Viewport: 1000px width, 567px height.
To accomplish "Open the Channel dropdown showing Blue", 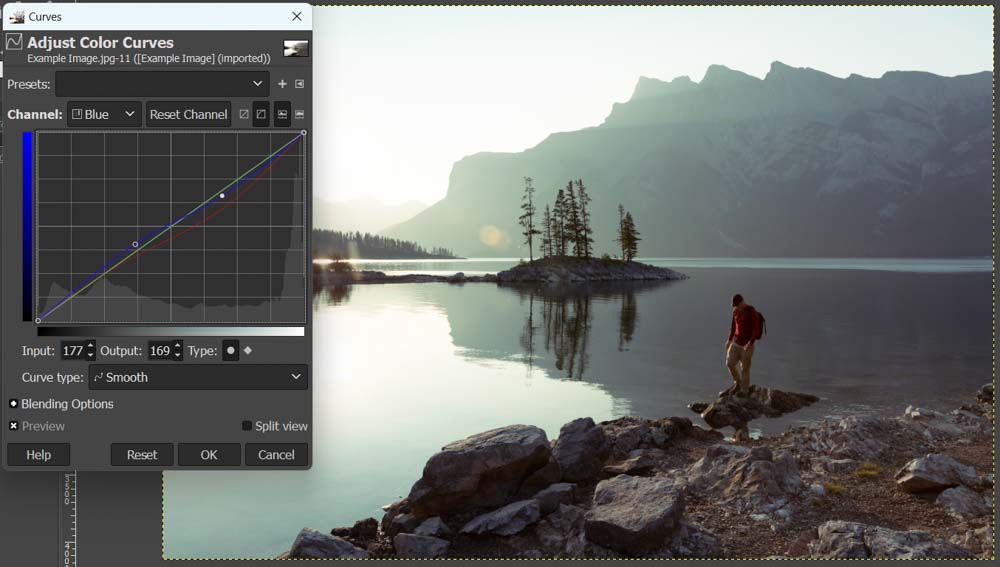I will point(104,114).
